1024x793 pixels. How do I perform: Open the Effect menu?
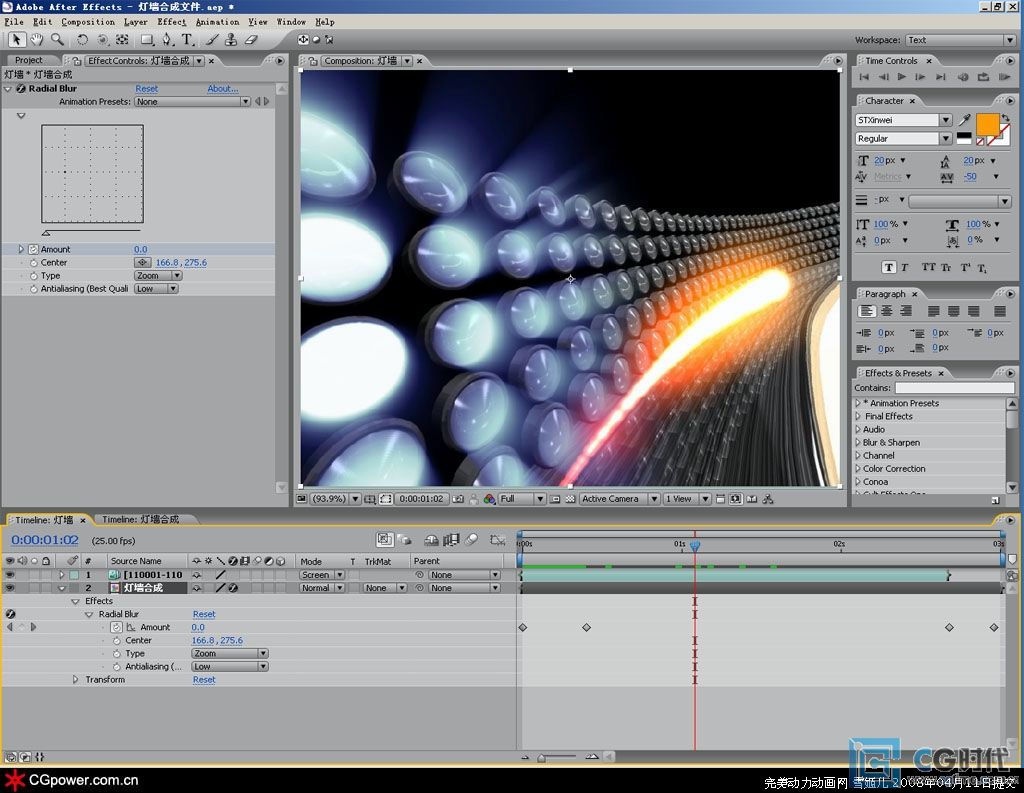tap(172, 22)
